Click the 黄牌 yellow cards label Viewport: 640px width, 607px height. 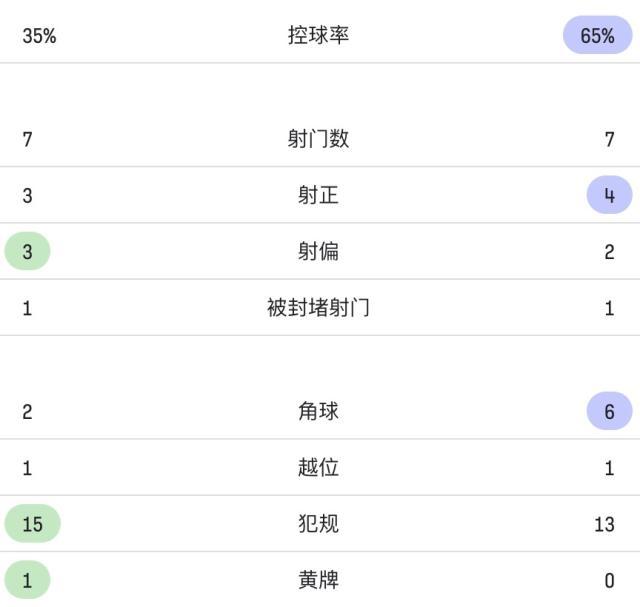pos(318,579)
